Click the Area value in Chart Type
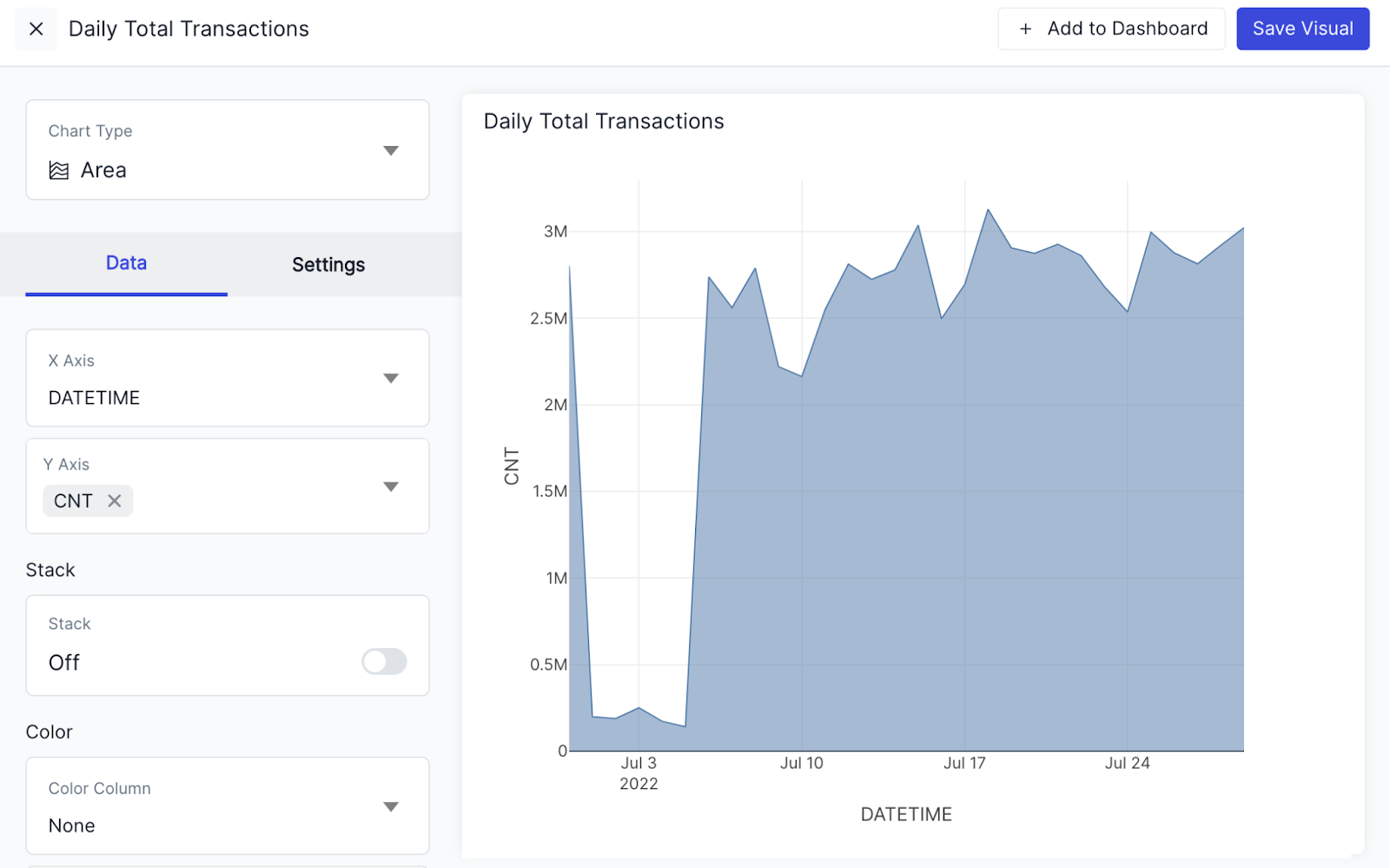1390x868 pixels. [103, 170]
